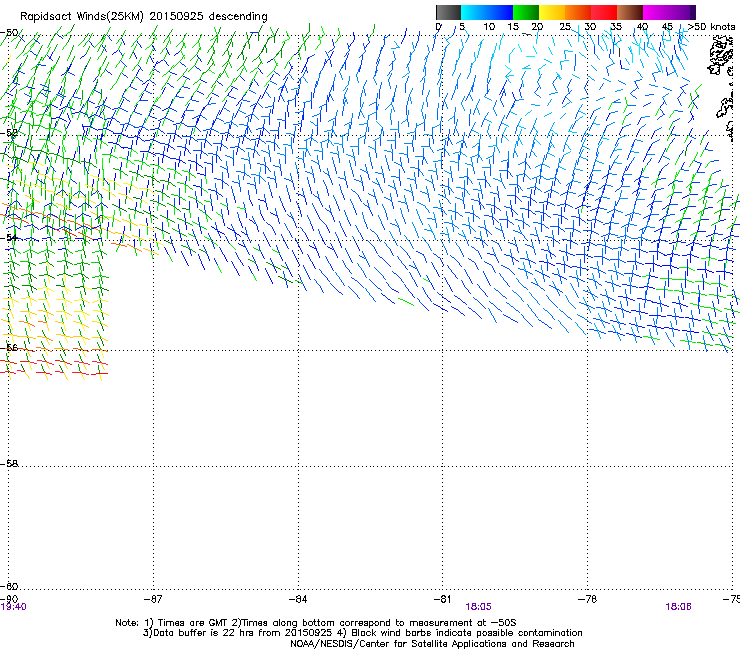The image size is (740, 650).
Task: Click the '-60' latitude axis label
Action: [x=9, y=586]
